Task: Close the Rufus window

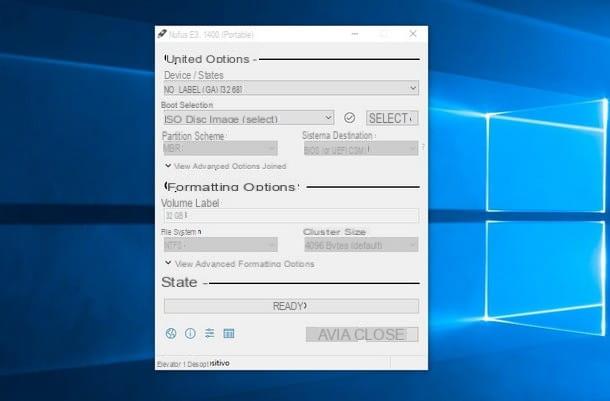Action: pyautogui.click(x=413, y=34)
